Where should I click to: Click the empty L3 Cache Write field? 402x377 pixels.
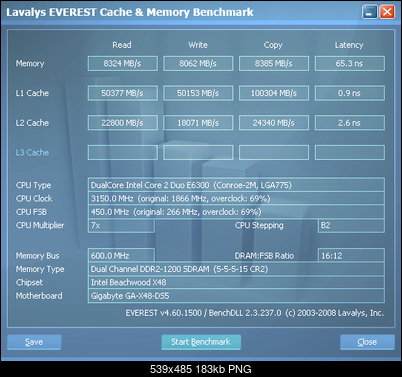coord(198,152)
